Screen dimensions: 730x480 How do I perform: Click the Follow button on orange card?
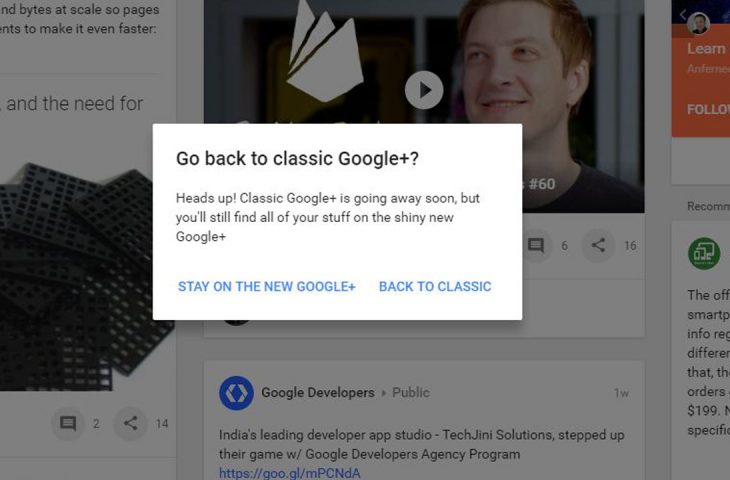pyautogui.click(x=708, y=109)
